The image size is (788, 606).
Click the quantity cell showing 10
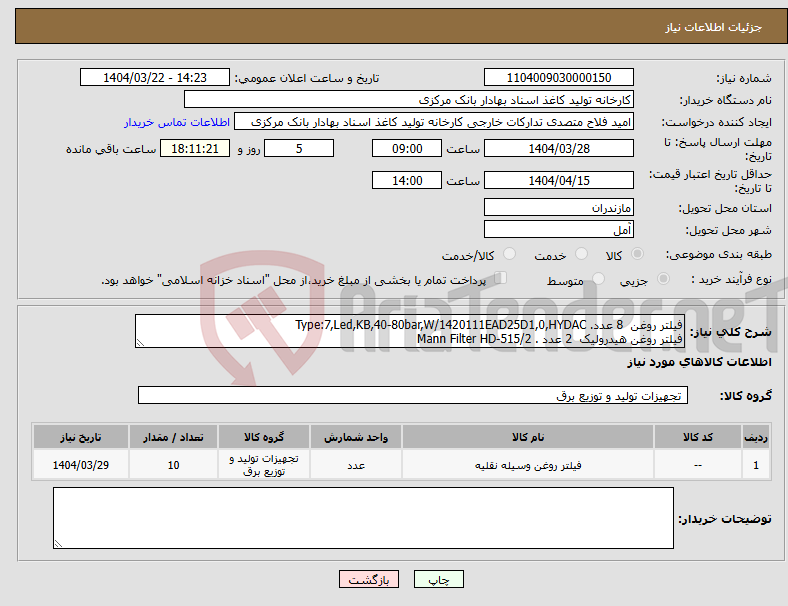point(173,465)
